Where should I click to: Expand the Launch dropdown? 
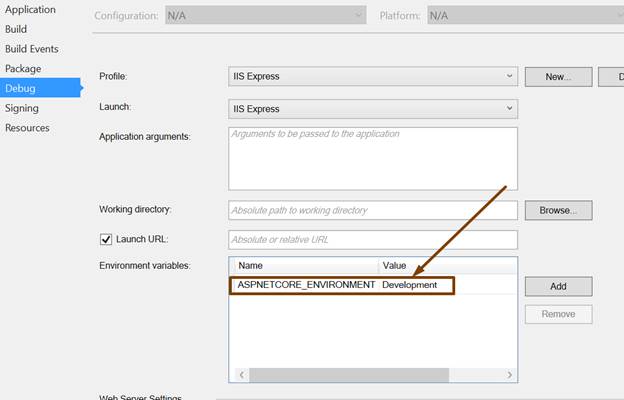point(372,108)
